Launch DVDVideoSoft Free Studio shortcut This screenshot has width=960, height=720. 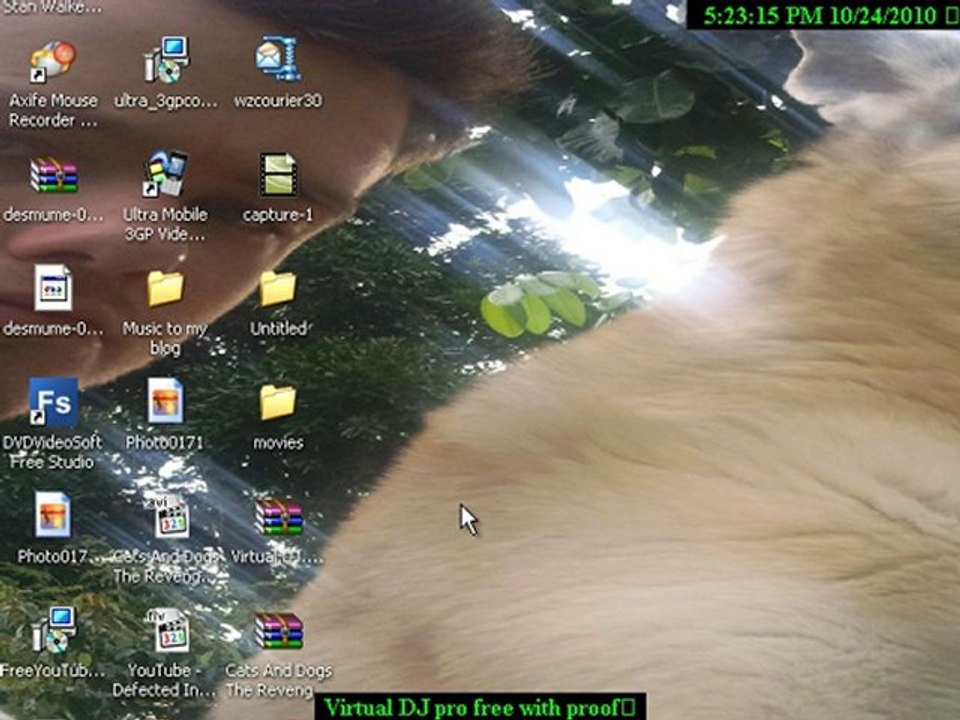[x=53, y=402]
